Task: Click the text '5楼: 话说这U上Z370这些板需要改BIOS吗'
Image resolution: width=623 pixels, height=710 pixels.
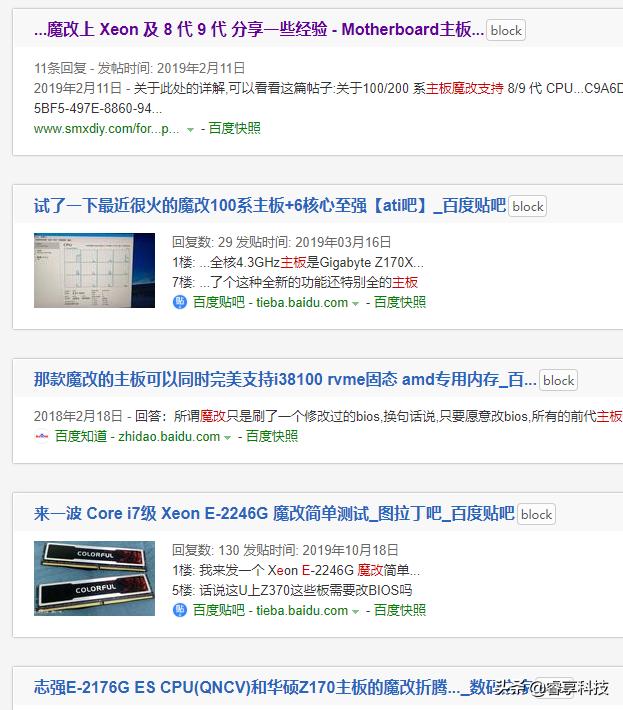Action: (x=292, y=590)
